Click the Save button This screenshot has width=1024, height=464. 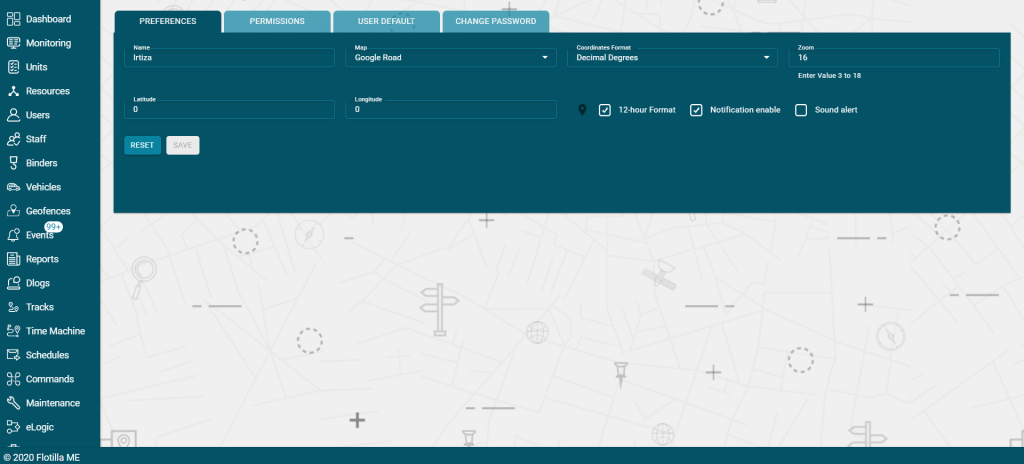click(x=183, y=145)
